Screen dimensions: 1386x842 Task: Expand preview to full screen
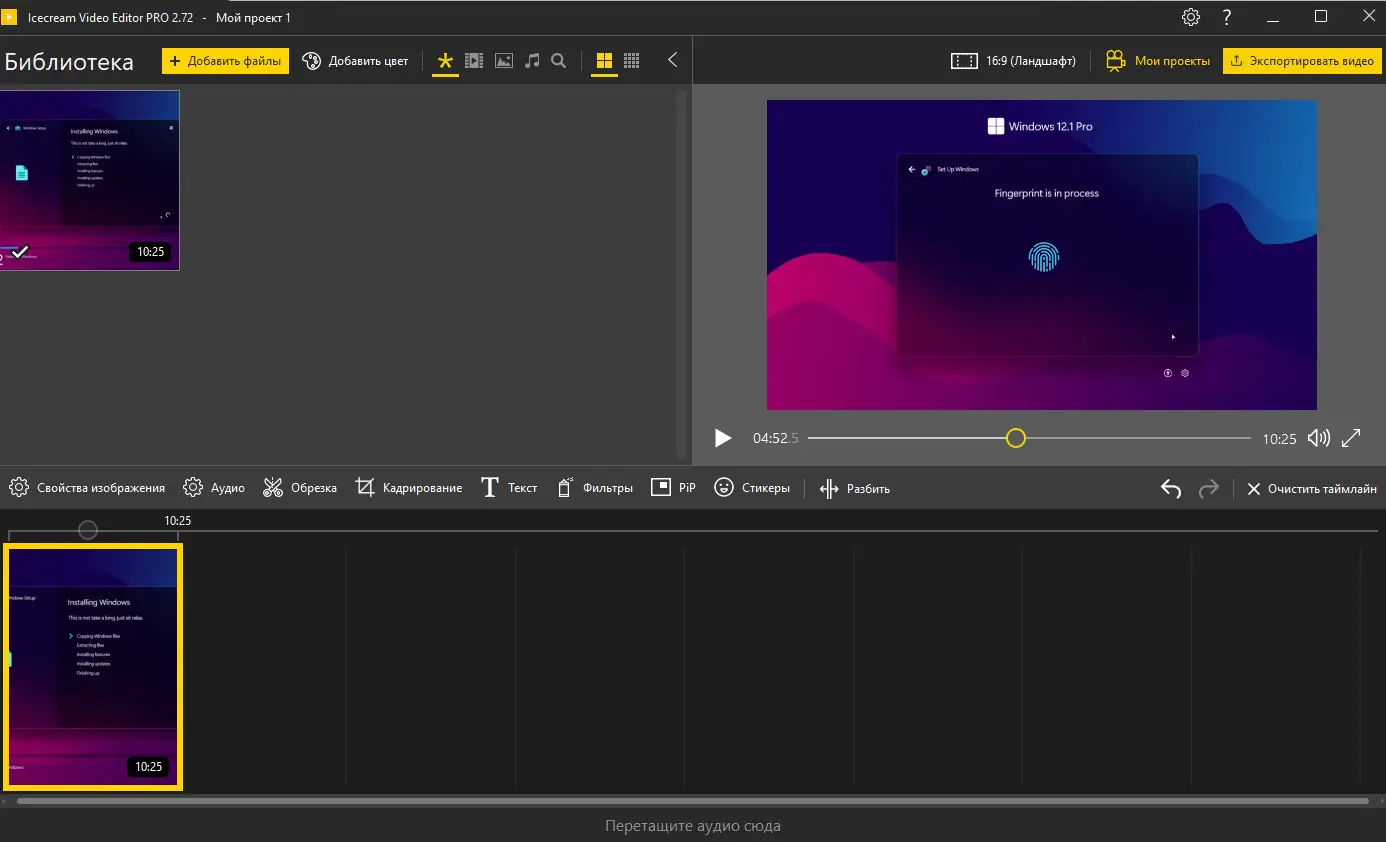click(x=1351, y=438)
